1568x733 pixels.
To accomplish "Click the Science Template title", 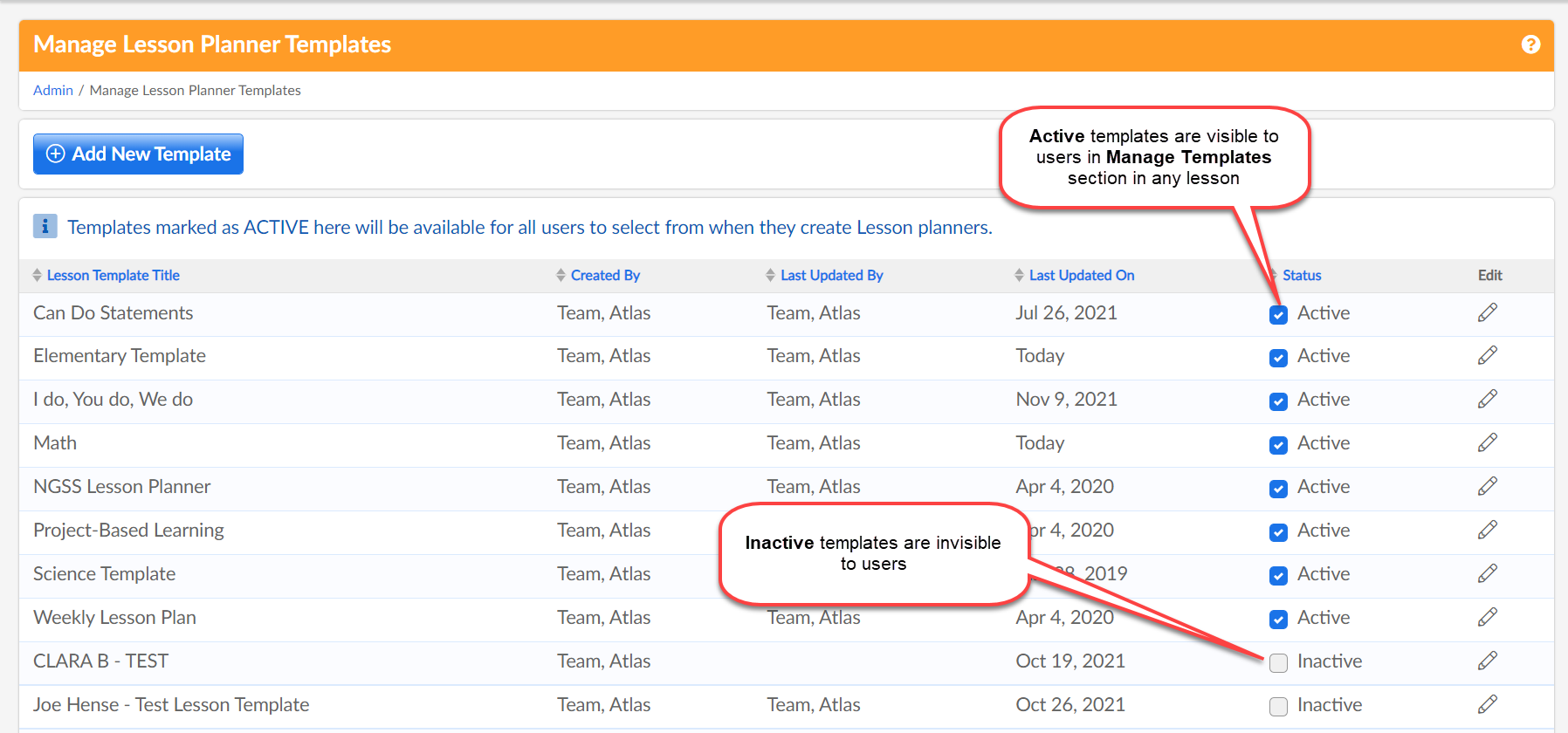I will [x=105, y=574].
